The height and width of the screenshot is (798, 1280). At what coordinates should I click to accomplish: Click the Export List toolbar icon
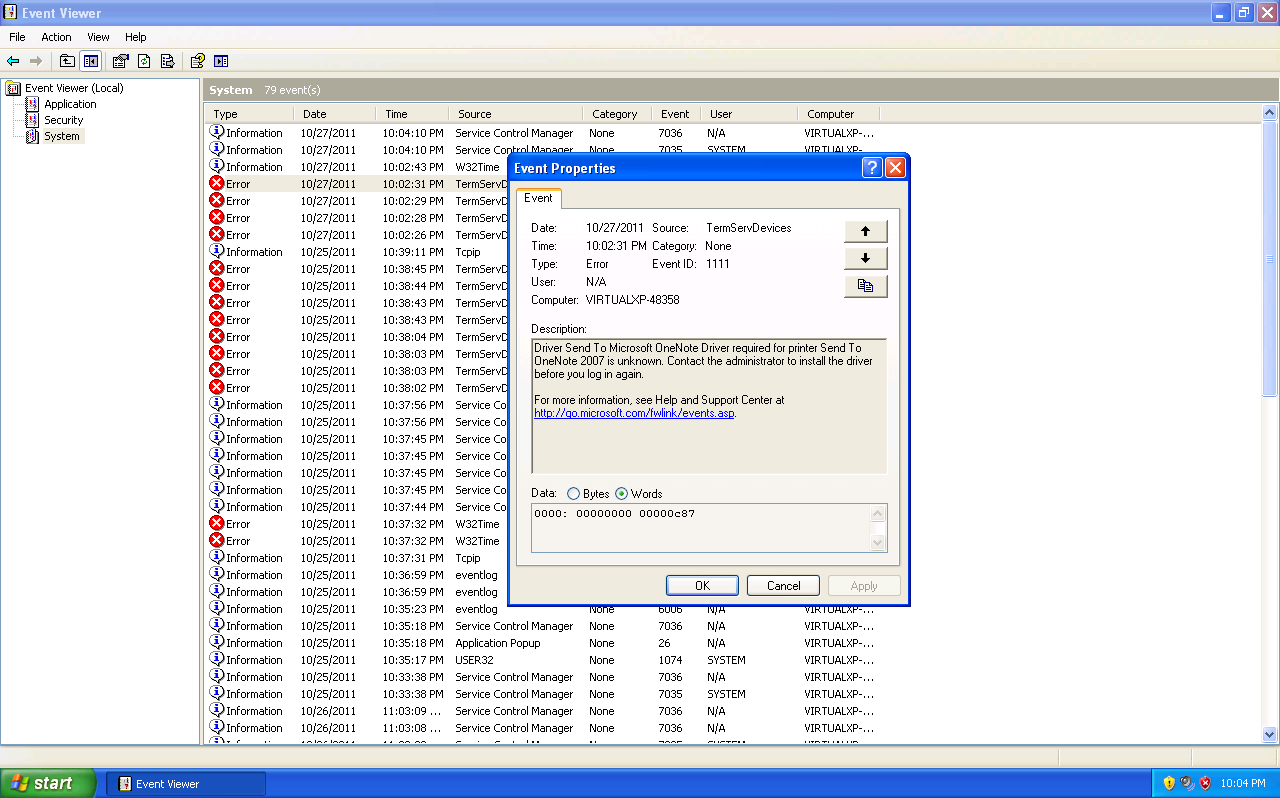pyautogui.click(x=164, y=61)
